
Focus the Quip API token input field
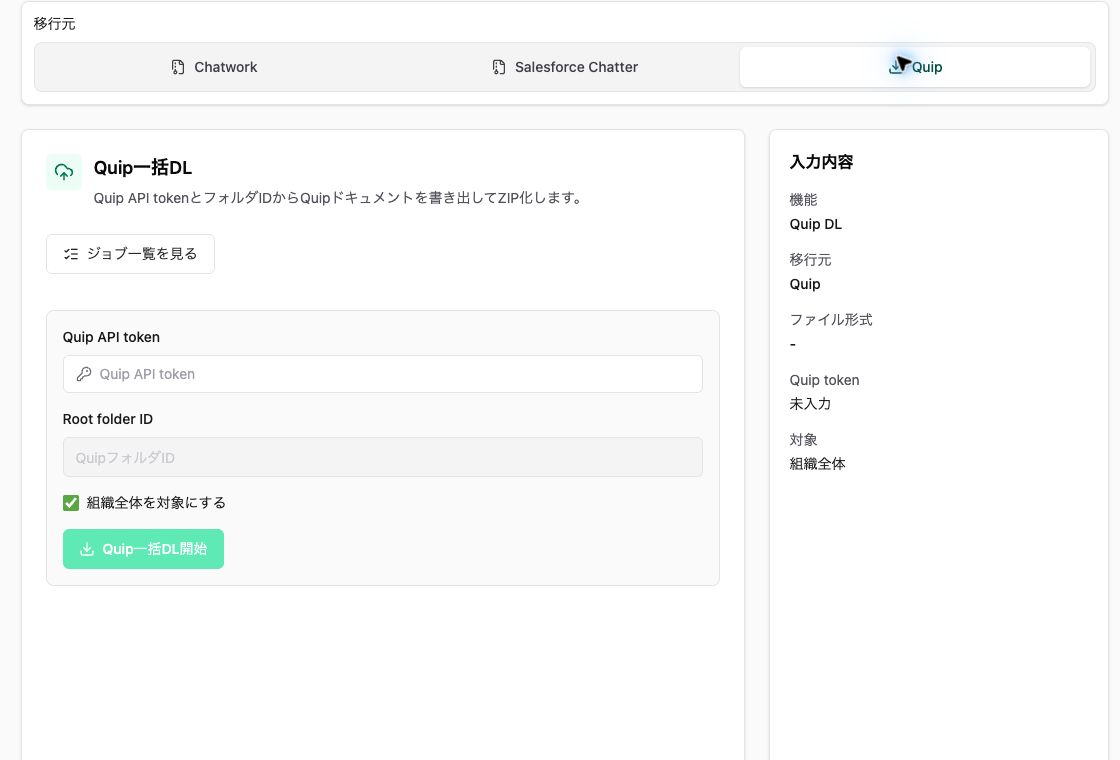click(383, 374)
